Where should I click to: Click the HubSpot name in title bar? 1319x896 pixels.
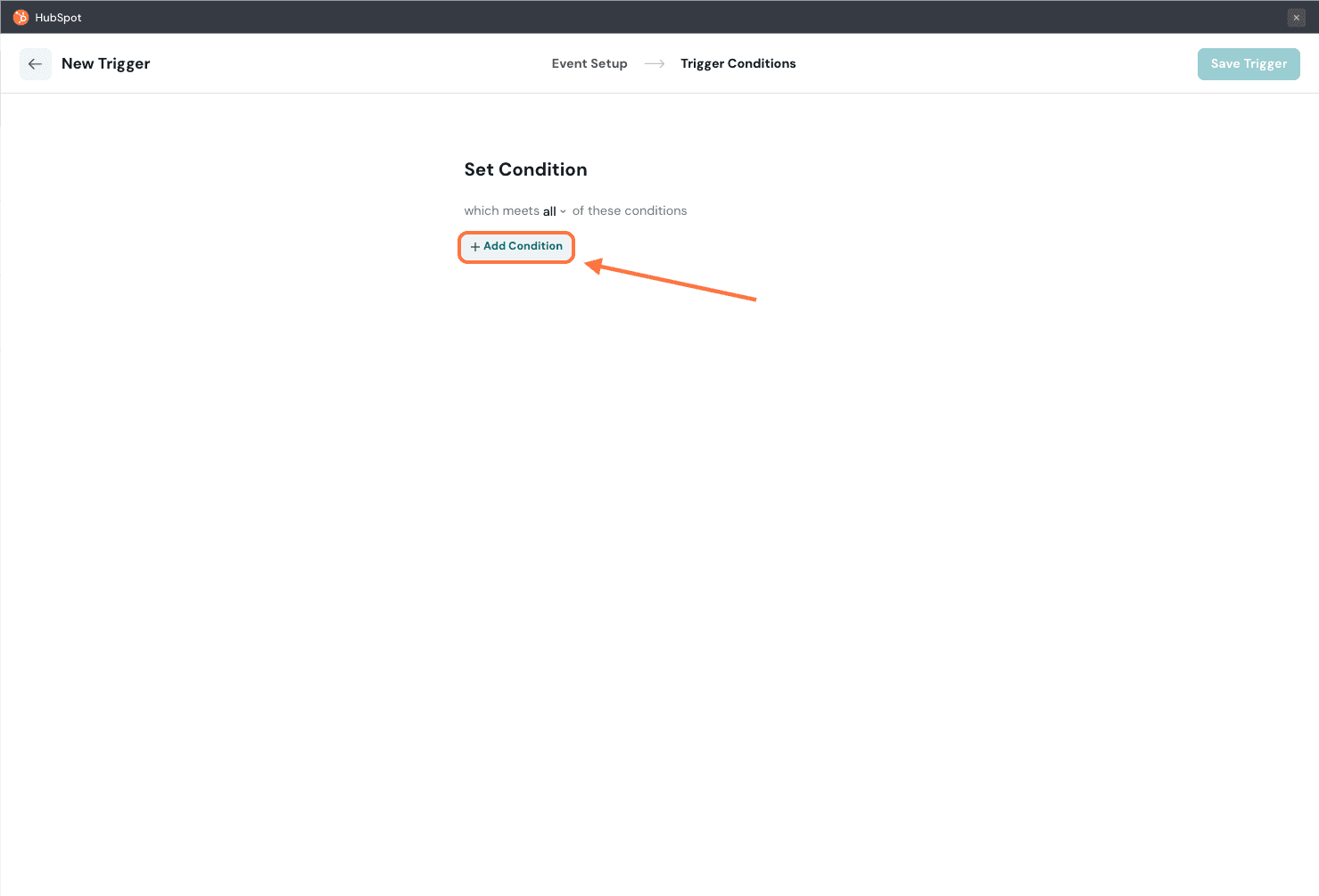[59, 18]
